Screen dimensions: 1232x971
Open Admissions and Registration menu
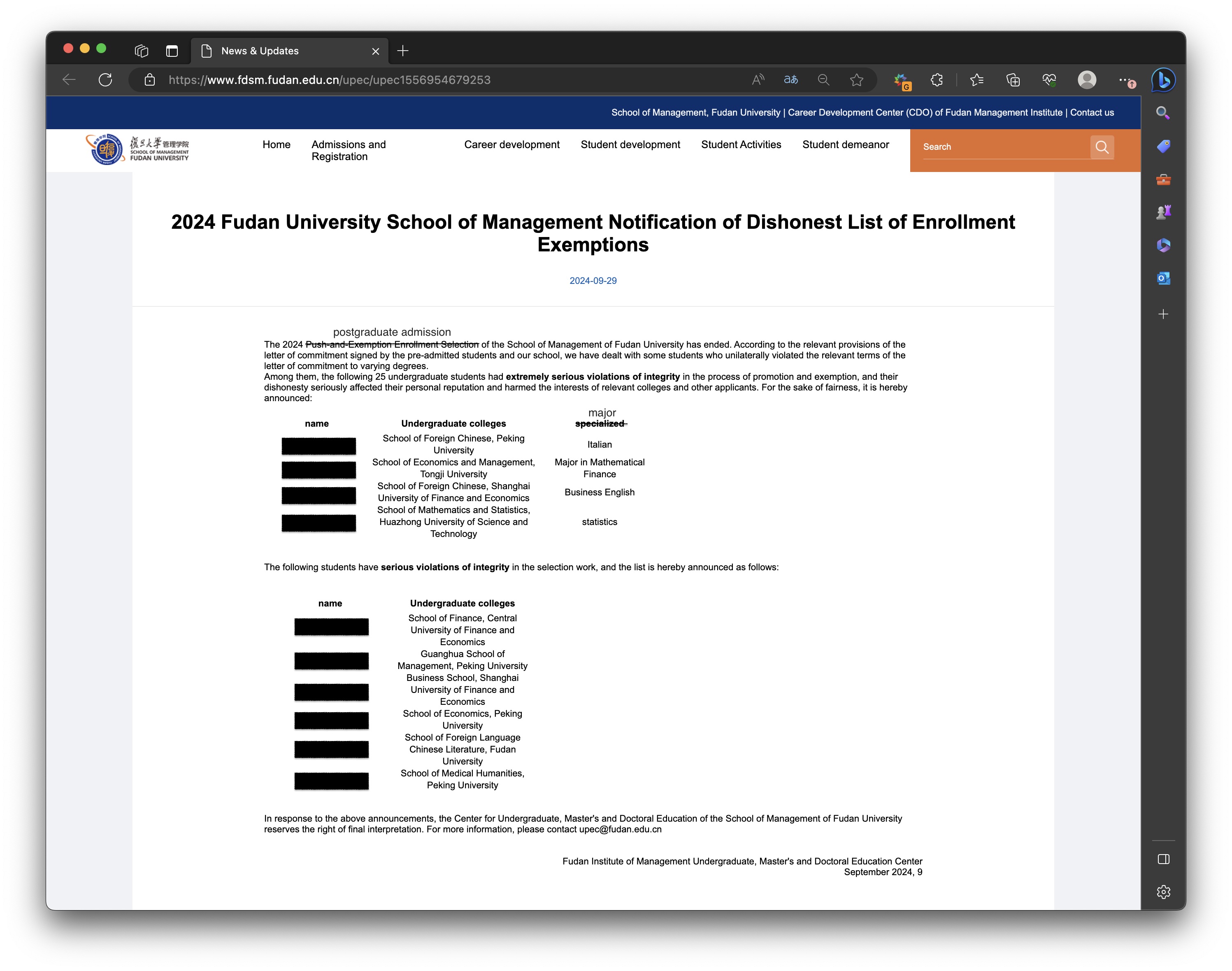click(x=349, y=151)
